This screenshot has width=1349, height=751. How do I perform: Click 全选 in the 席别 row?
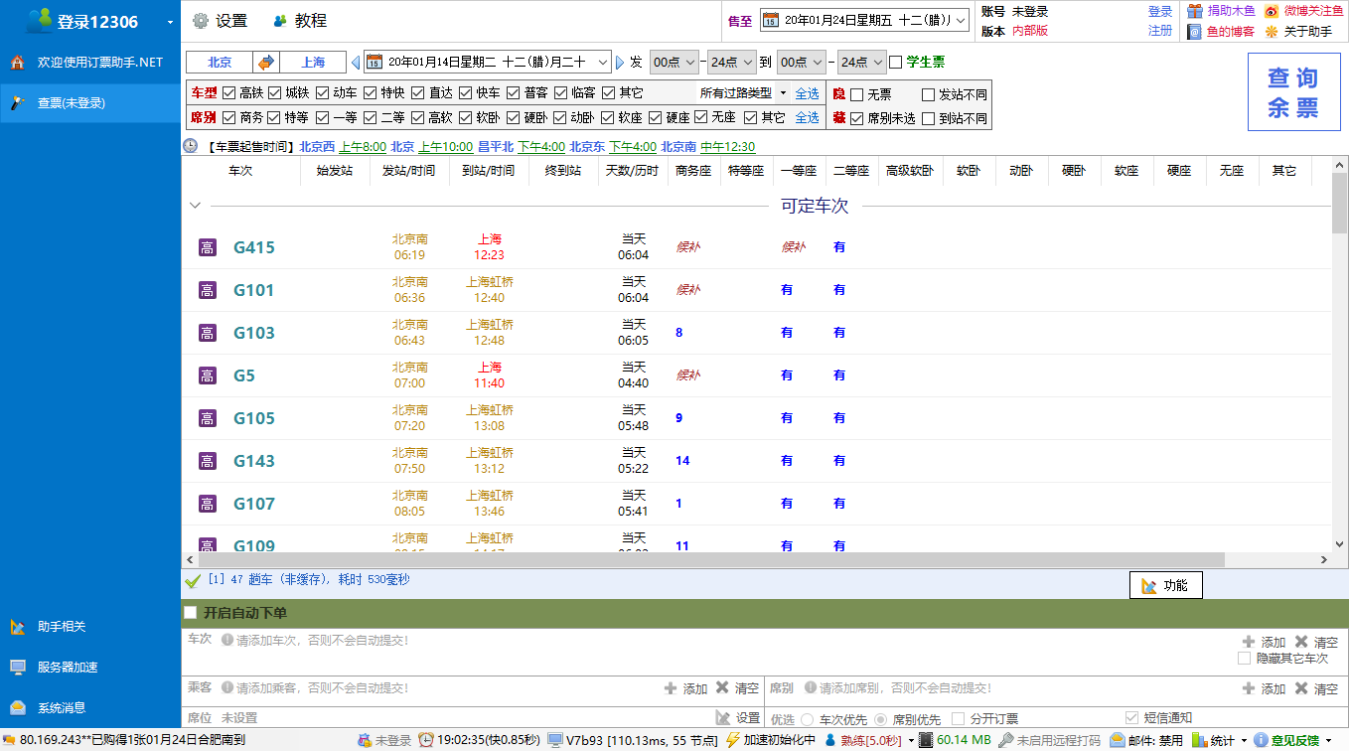tap(807, 117)
